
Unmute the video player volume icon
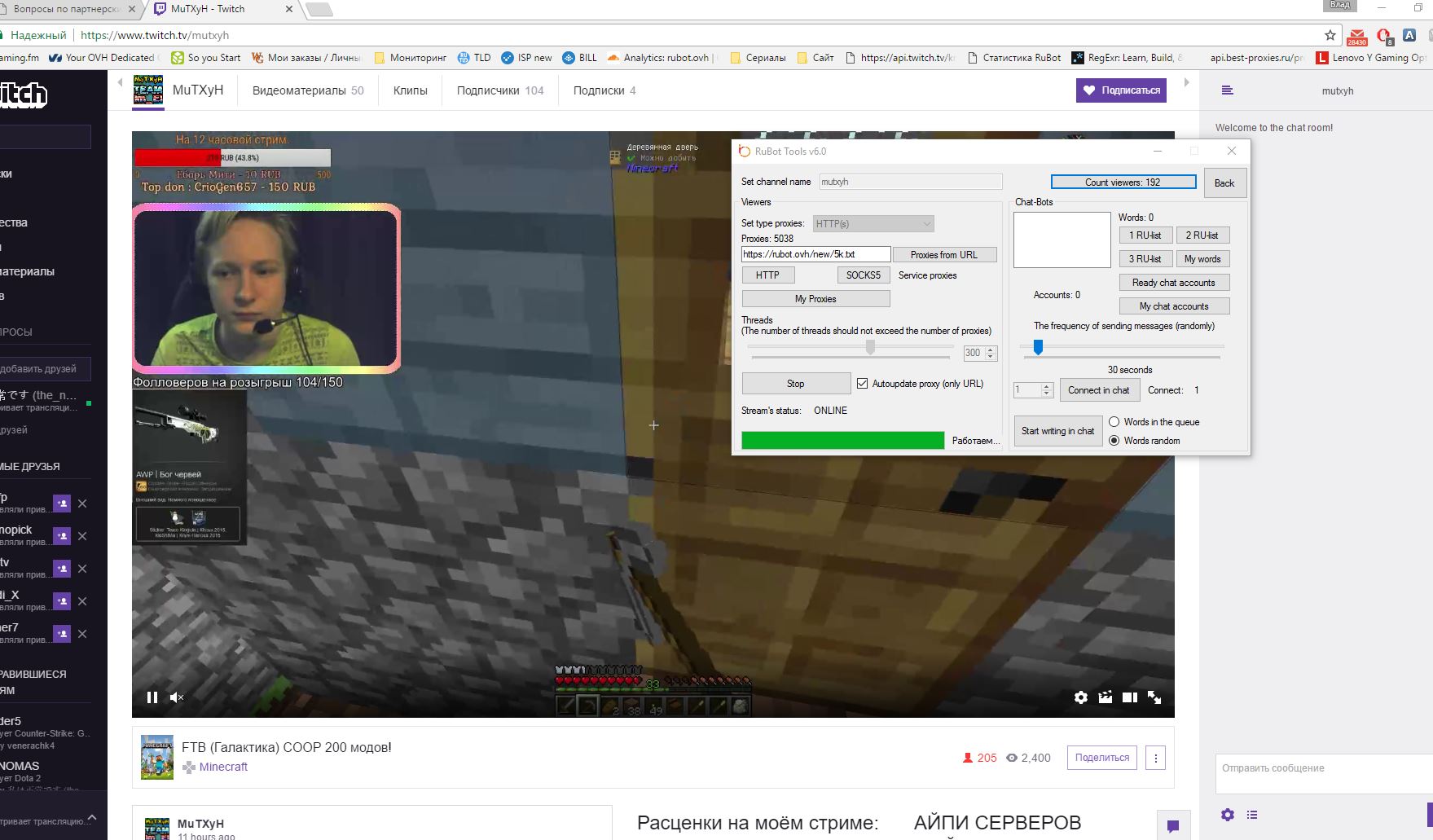176,697
